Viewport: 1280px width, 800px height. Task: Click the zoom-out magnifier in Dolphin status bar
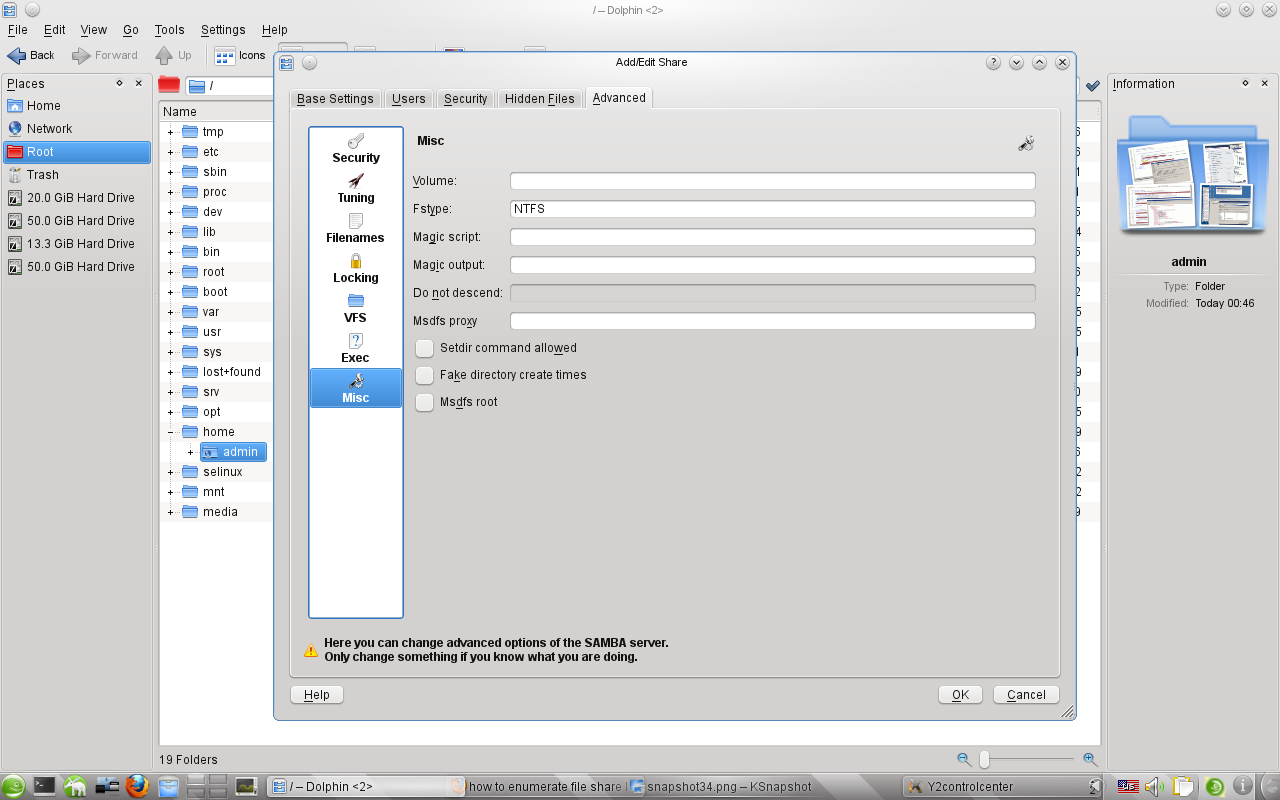click(964, 760)
